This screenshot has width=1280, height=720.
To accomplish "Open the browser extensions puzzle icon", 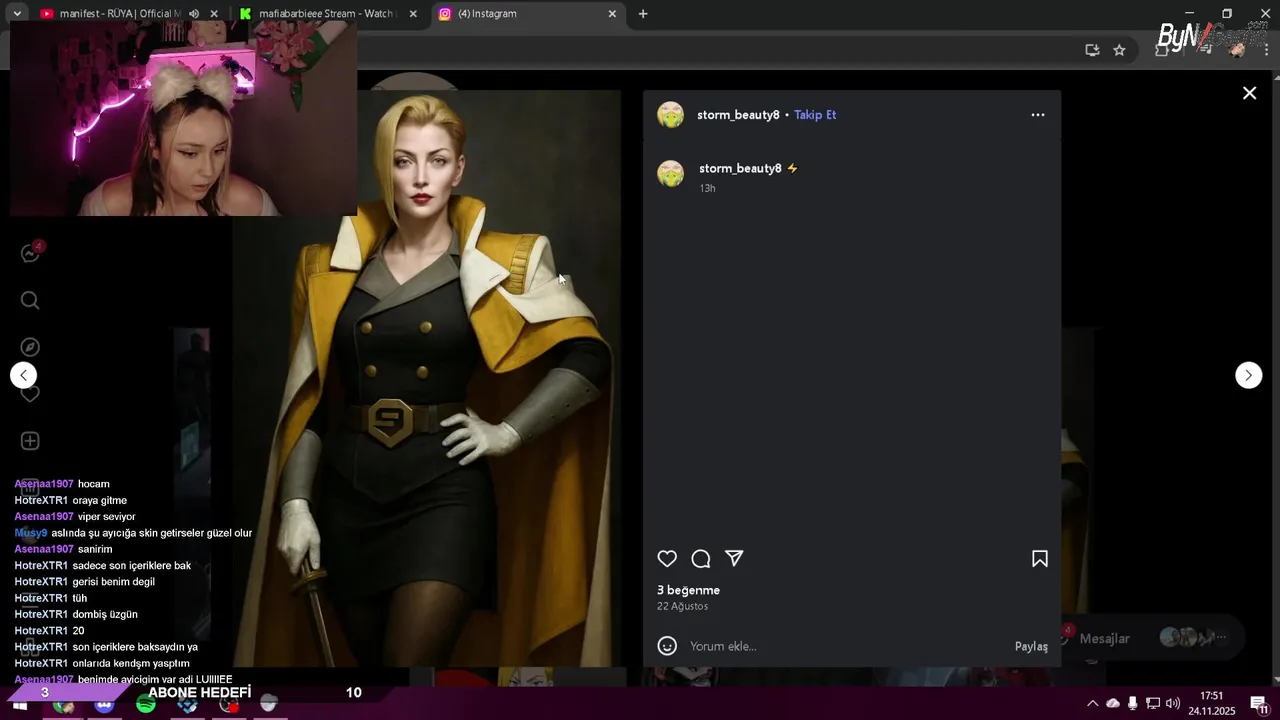I will [1162, 50].
